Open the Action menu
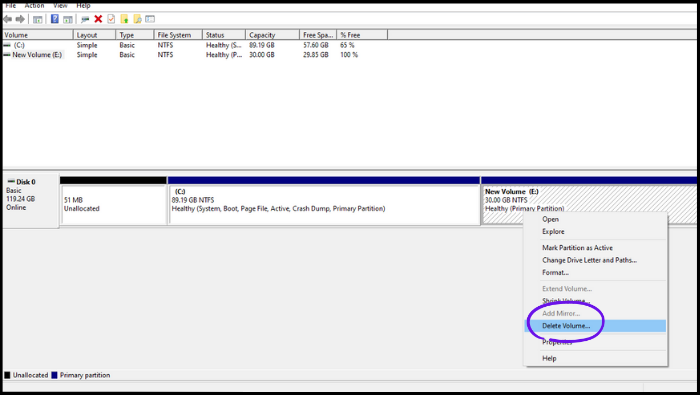This screenshot has width=700, height=395. click(x=34, y=5)
